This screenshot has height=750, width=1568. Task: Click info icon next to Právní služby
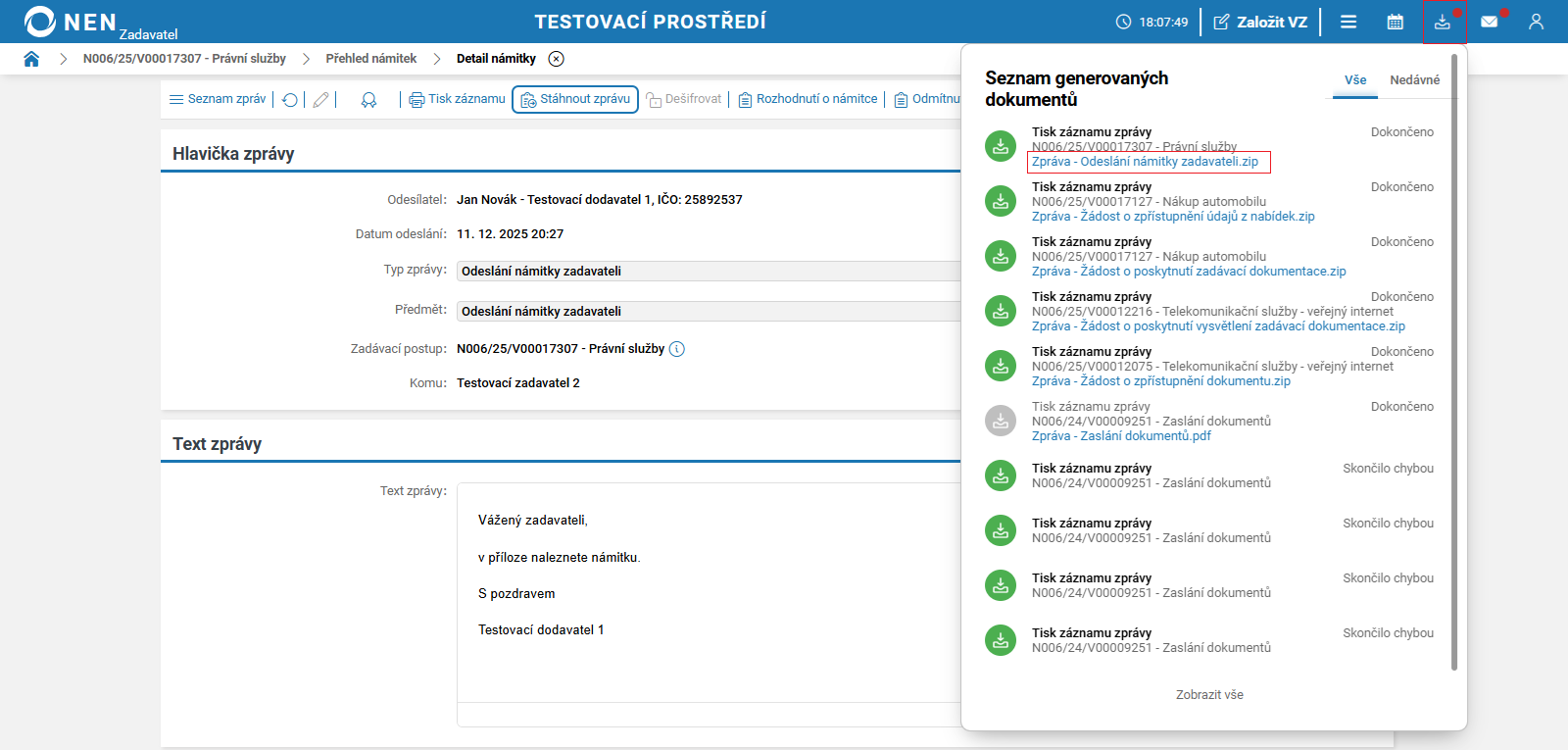(677, 349)
